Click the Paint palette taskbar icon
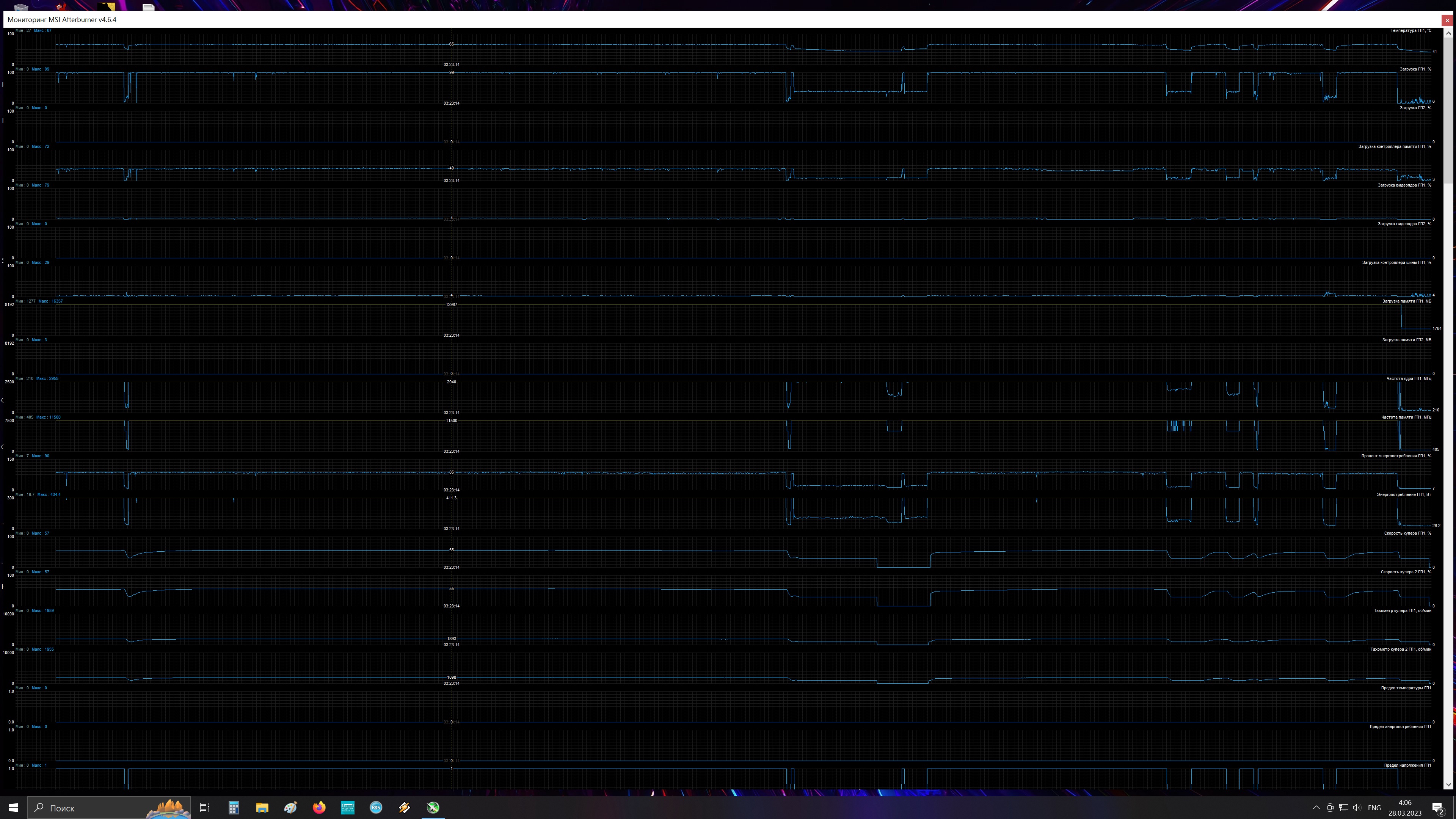Image resolution: width=1456 pixels, height=819 pixels. (290, 808)
